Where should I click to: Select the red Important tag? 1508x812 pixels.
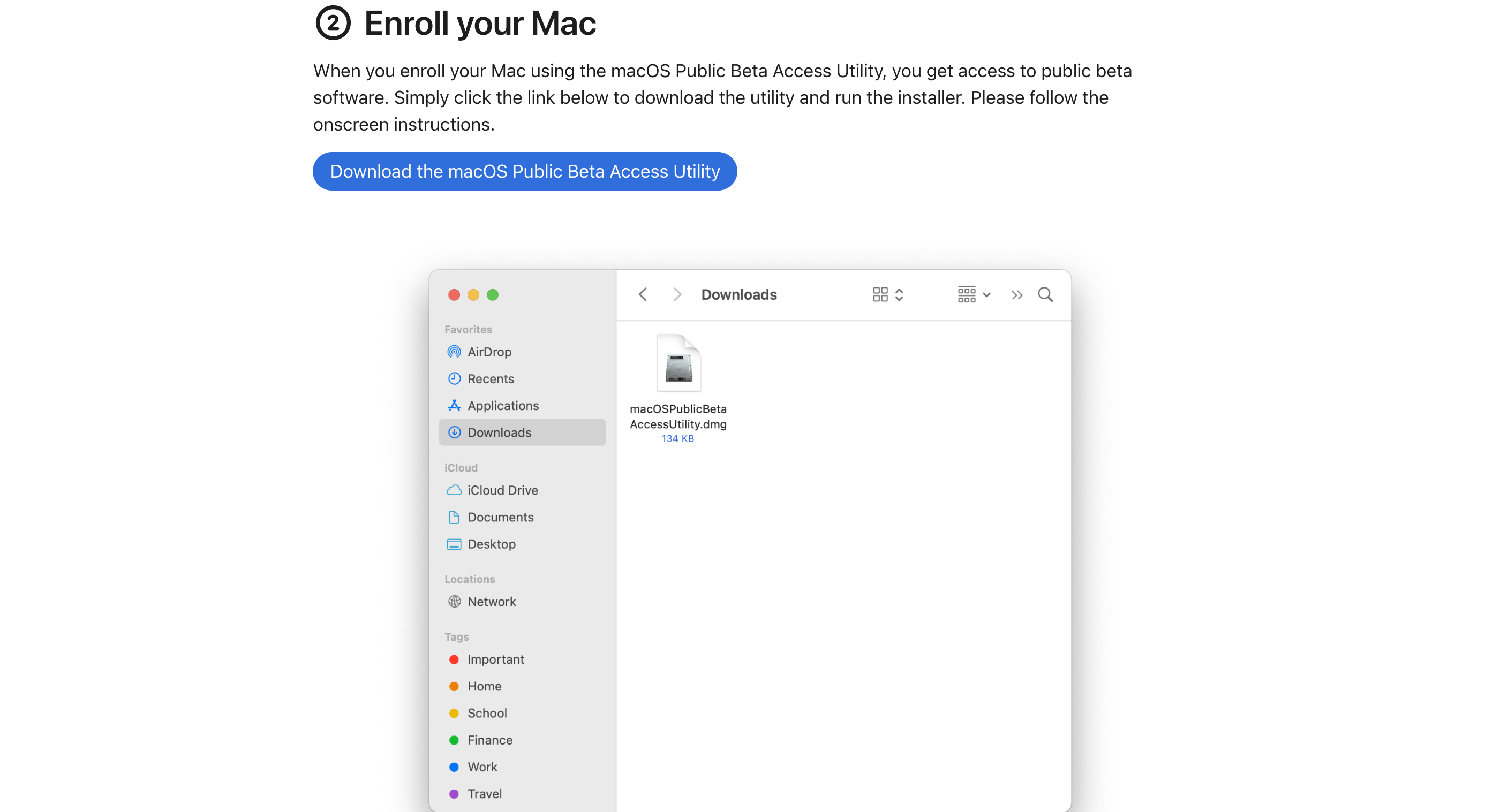(522, 659)
